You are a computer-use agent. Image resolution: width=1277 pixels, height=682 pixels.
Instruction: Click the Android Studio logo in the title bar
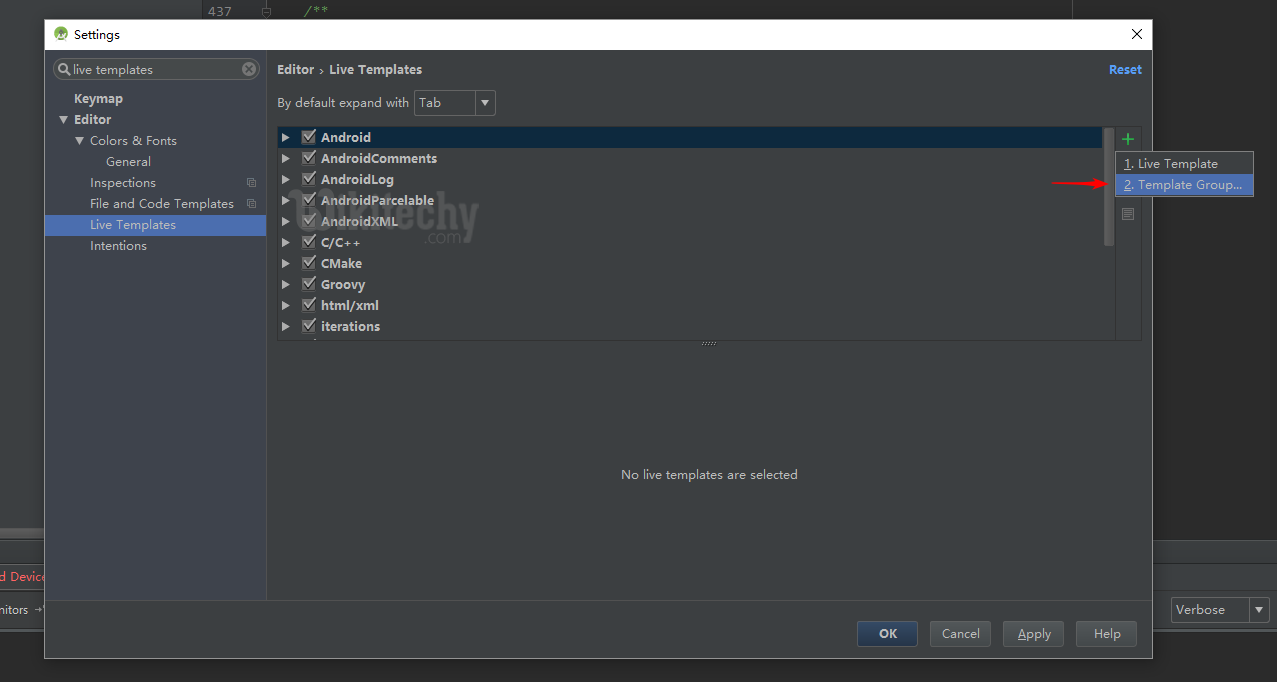[61, 33]
